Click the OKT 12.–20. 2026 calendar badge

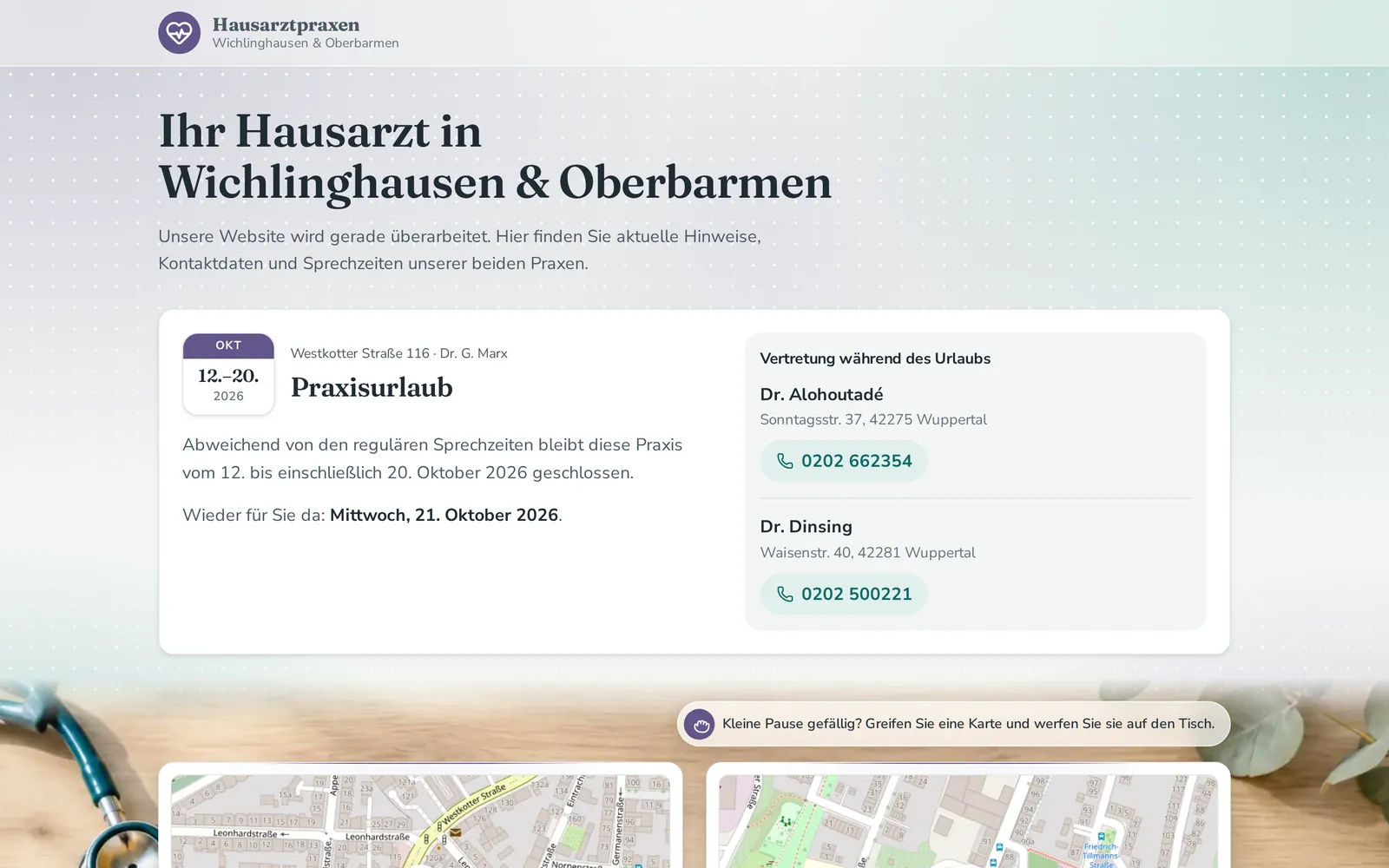point(228,374)
